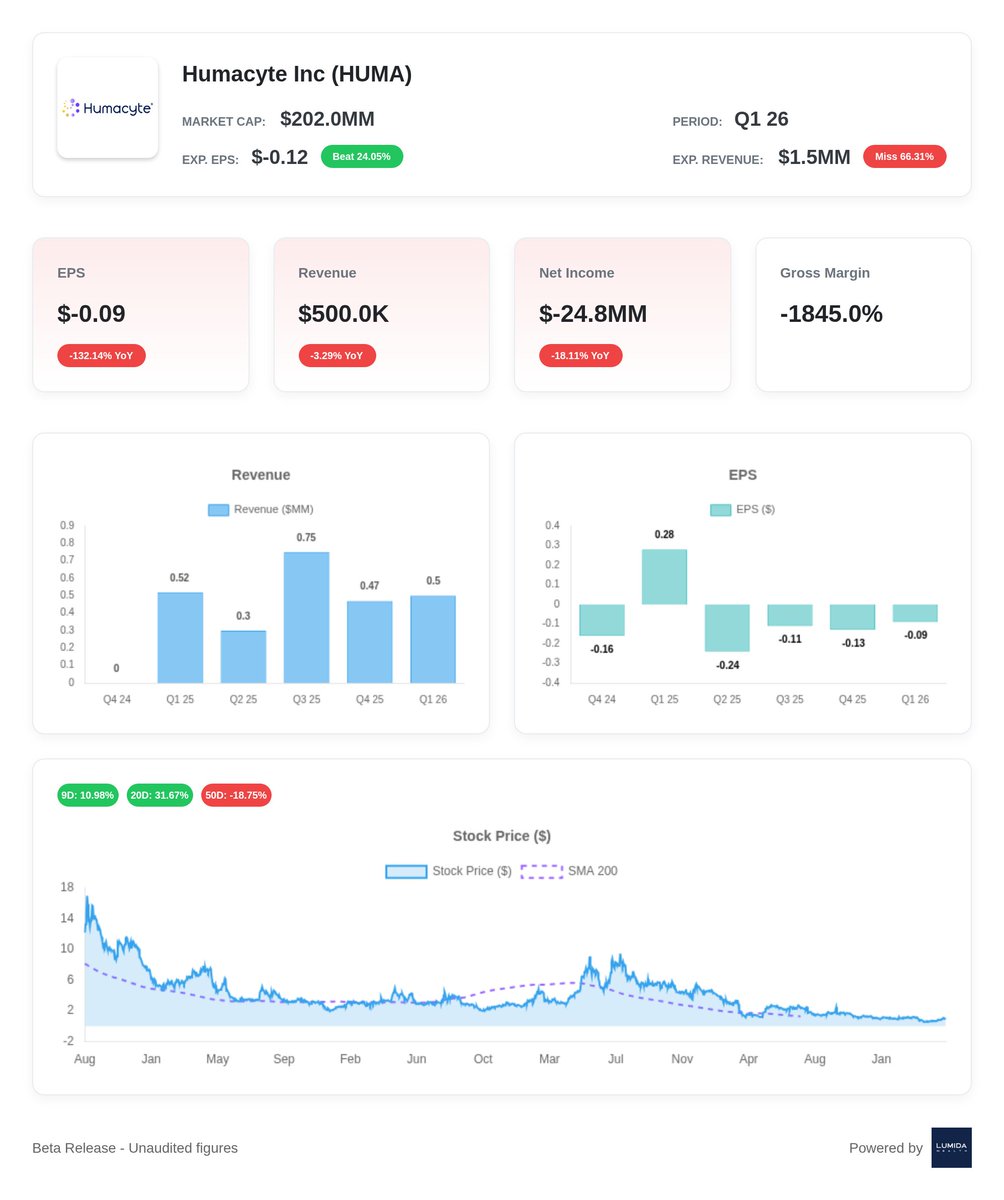Screen dimensions: 1004x1200
Task: Click the Q1 26 period value
Action: coord(761,119)
